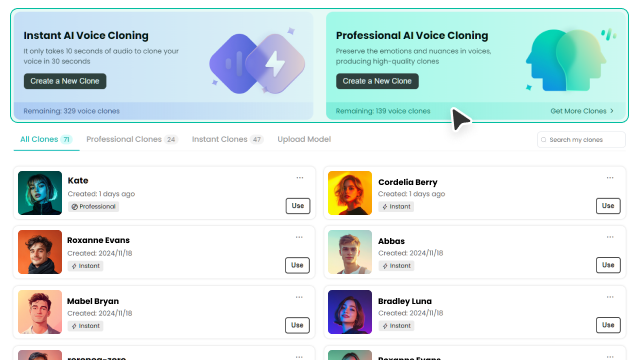Open the three-dot menu for Mabel Bryan
This screenshot has width=640, height=360.
tap(299, 297)
